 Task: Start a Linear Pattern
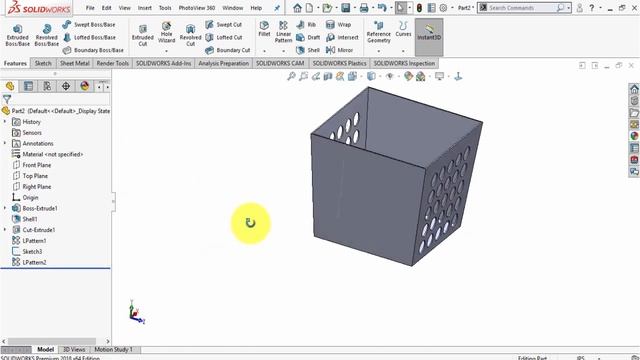pyautogui.click(x=283, y=32)
